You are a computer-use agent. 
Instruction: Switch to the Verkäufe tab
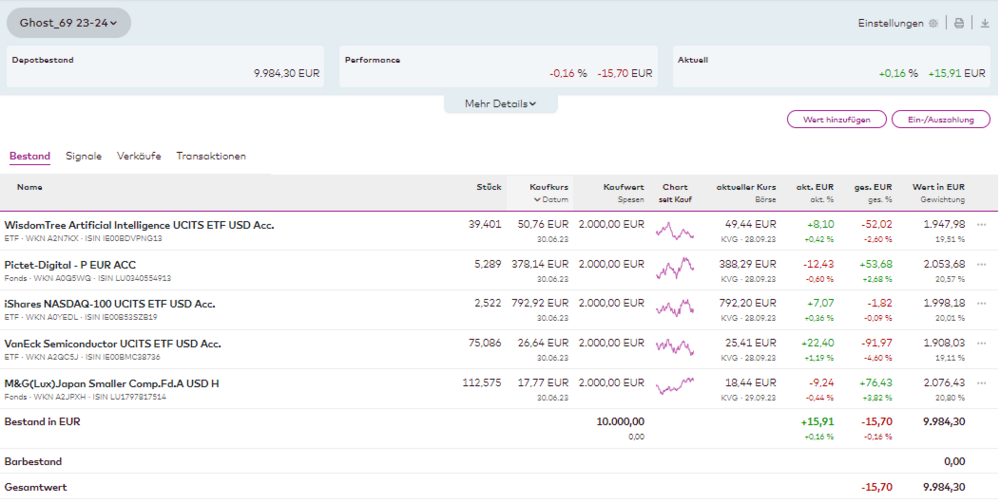coord(139,156)
